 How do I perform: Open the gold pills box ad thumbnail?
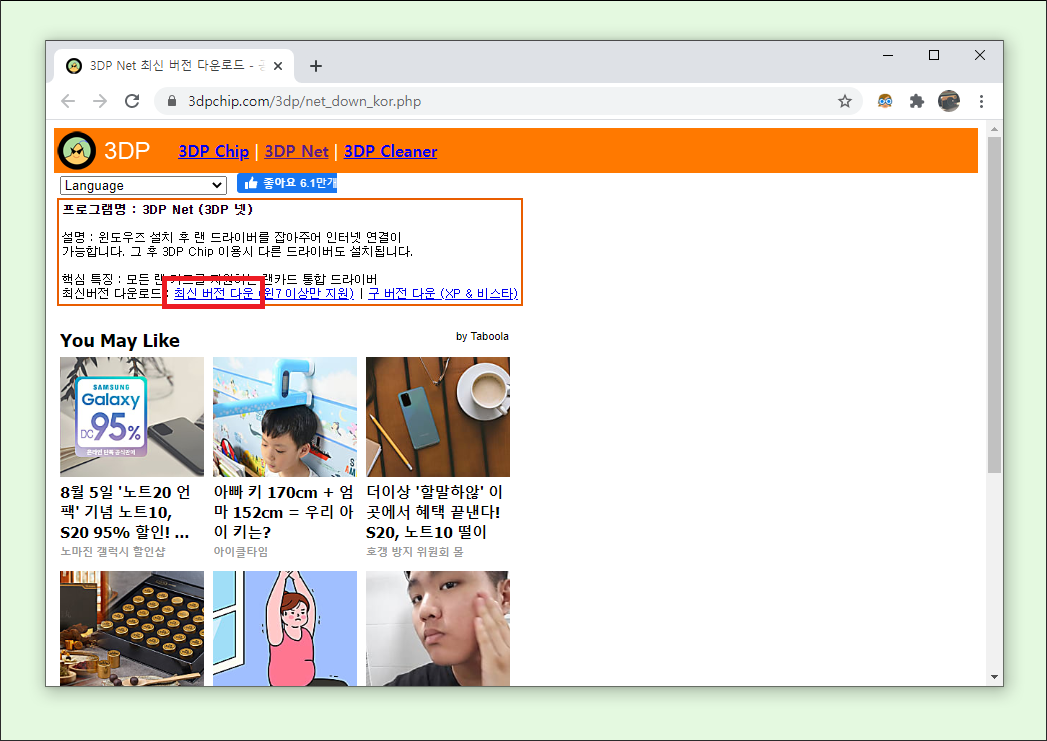coord(132,628)
